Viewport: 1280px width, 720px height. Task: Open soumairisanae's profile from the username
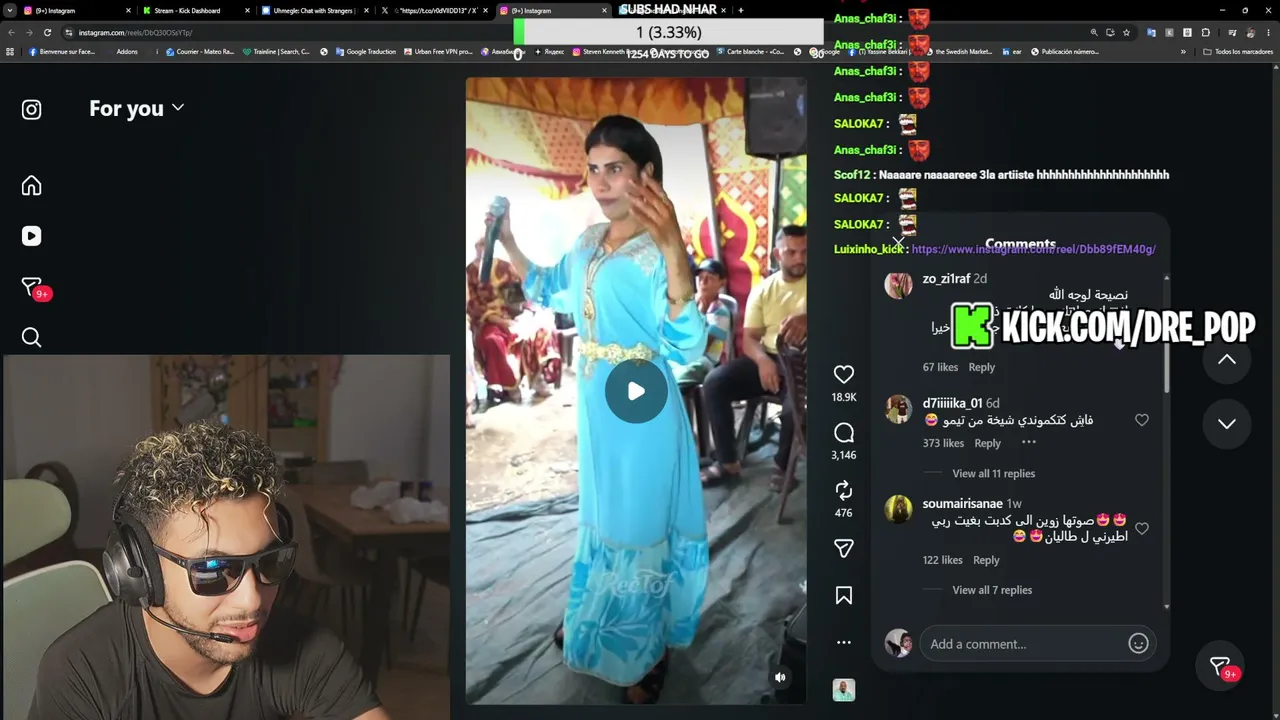[x=962, y=504]
